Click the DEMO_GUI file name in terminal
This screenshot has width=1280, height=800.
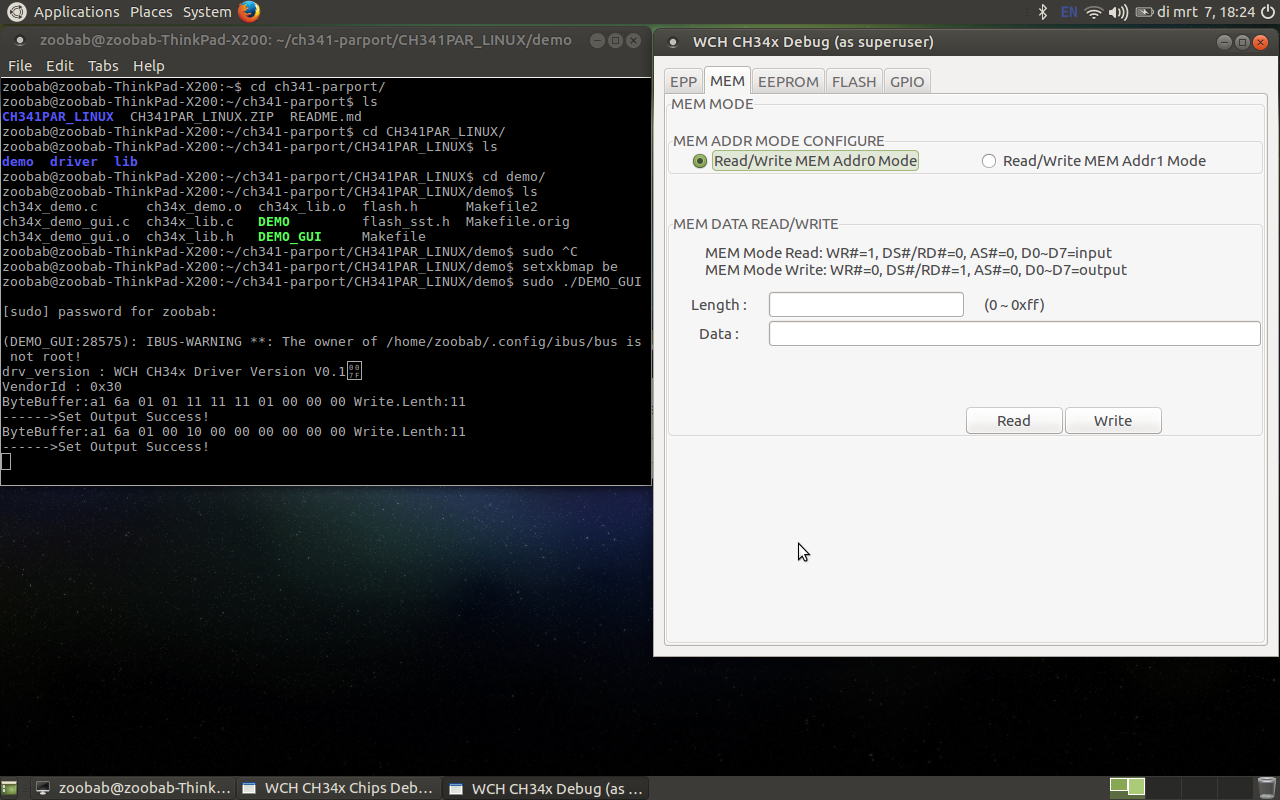point(290,237)
